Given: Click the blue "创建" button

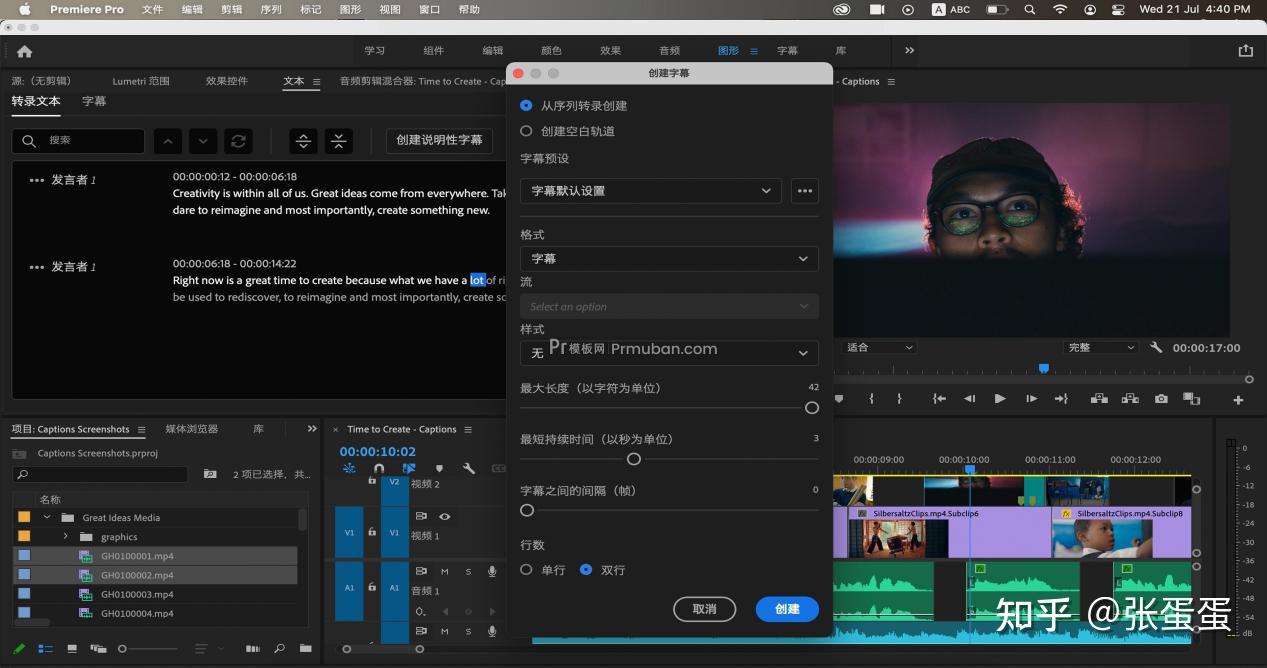Looking at the screenshot, I should (x=787, y=609).
